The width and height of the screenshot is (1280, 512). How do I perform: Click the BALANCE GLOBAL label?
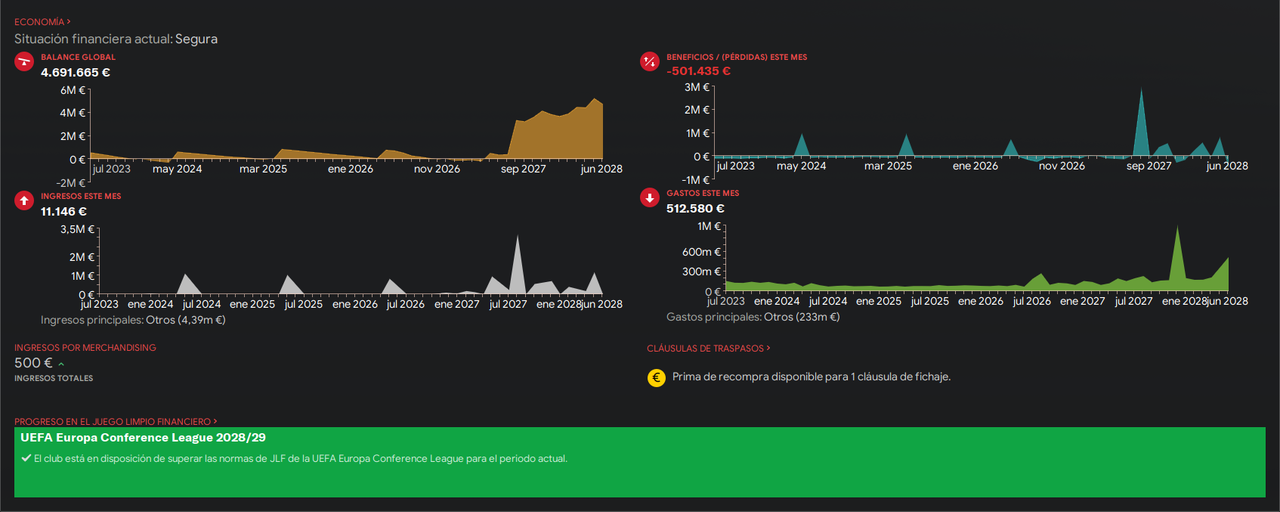click(x=78, y=57)
